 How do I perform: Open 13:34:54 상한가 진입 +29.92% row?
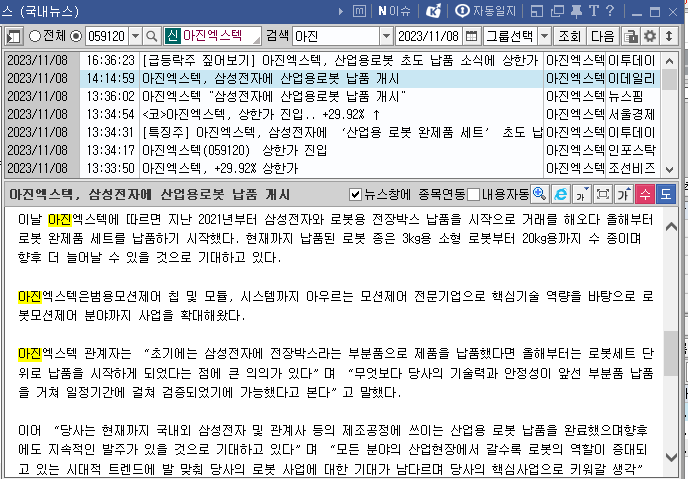pyautogui.click(x=332, y=114)
